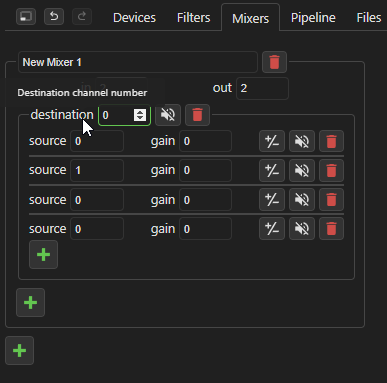Open the Filters tab
This screenshot has width=387, height=383.
coord(193,18)
